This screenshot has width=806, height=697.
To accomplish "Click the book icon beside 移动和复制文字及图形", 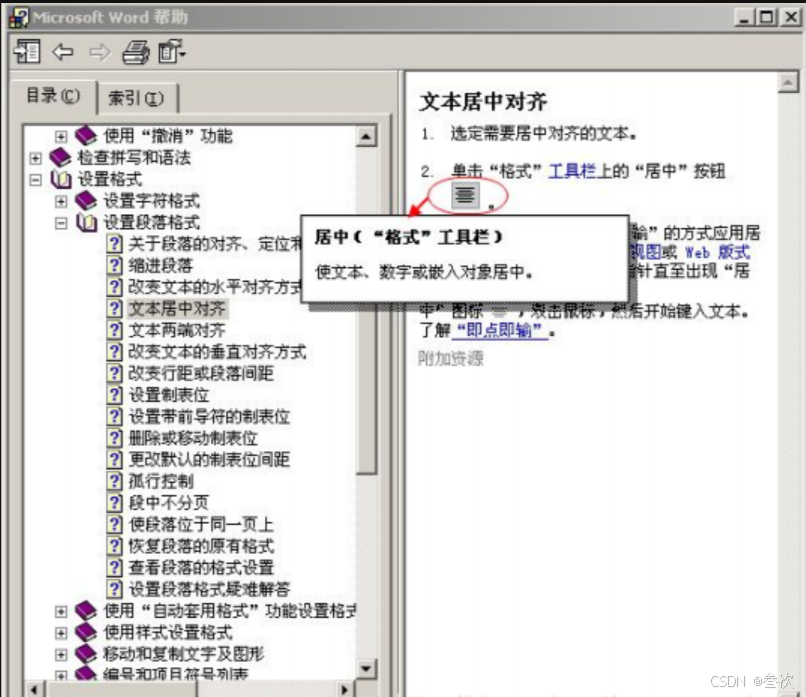I will 86,654.
